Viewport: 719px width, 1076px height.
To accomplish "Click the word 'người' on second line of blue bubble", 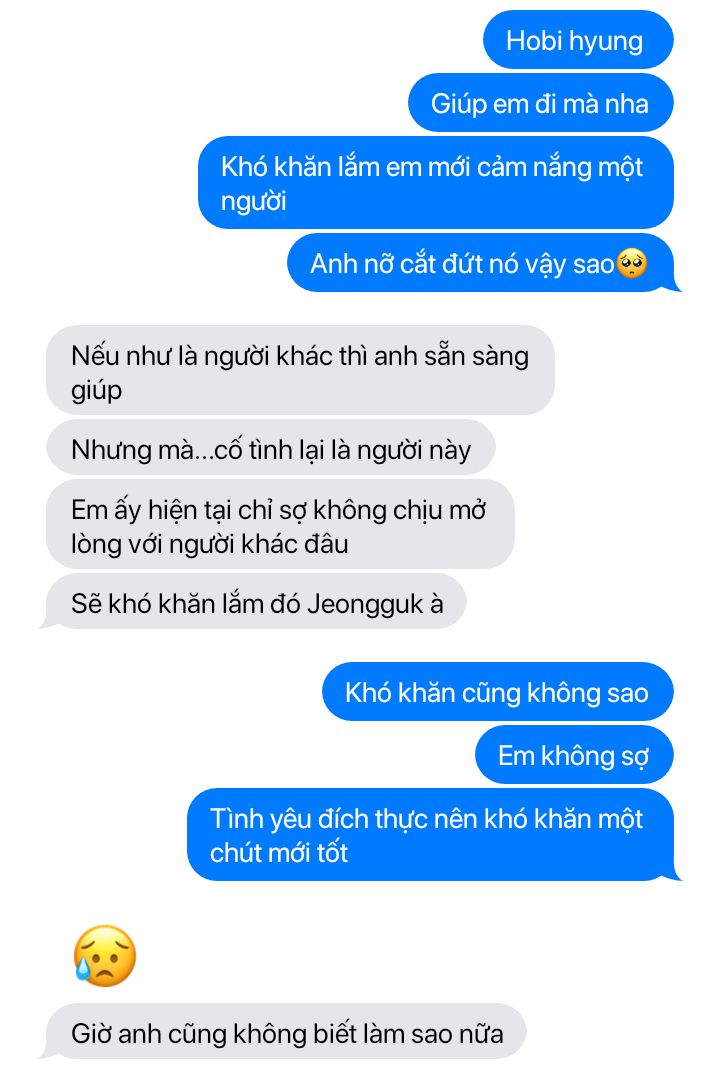I will tap(254, 202).
